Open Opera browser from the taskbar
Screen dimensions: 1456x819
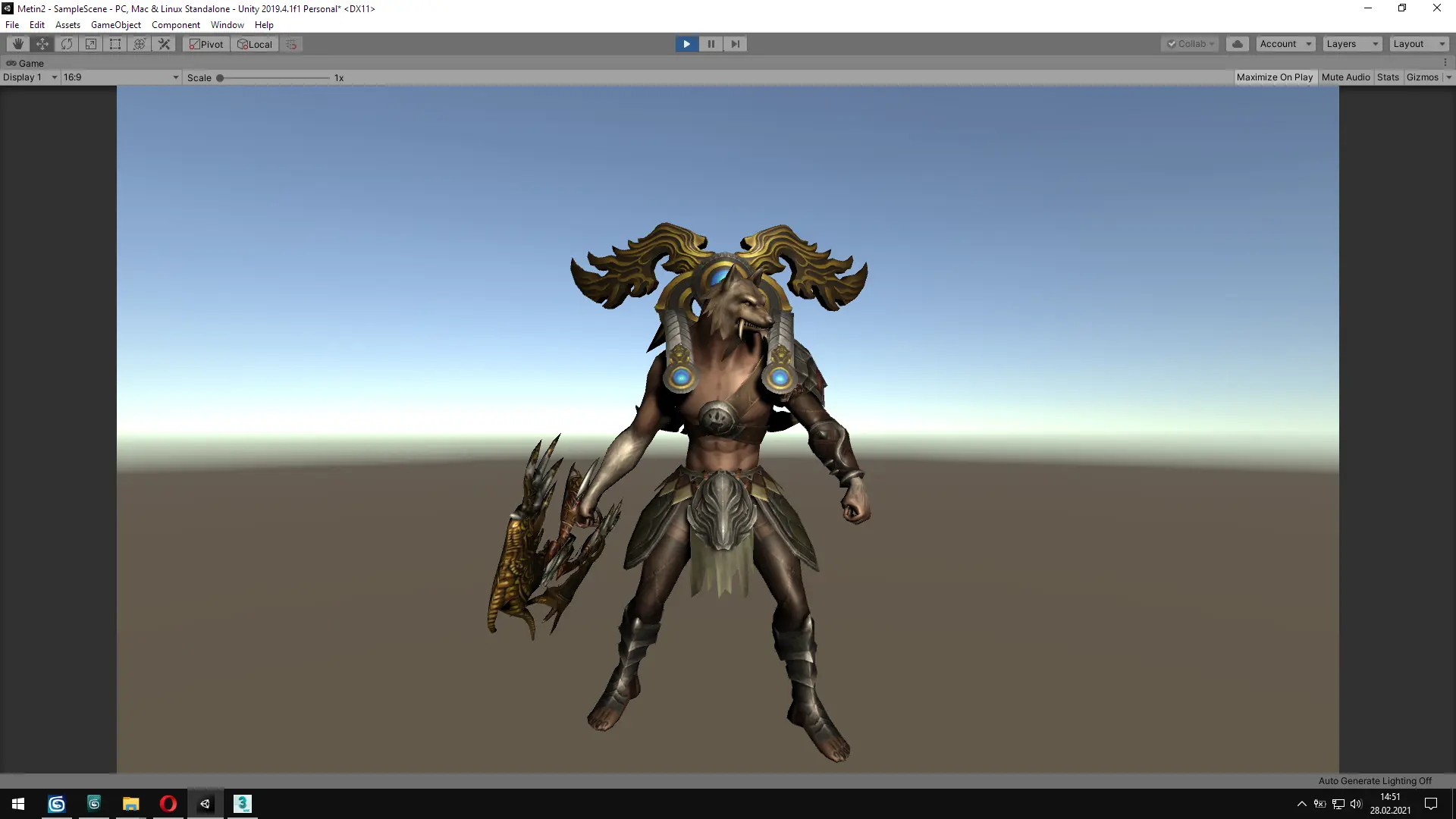tap(168, 804)
